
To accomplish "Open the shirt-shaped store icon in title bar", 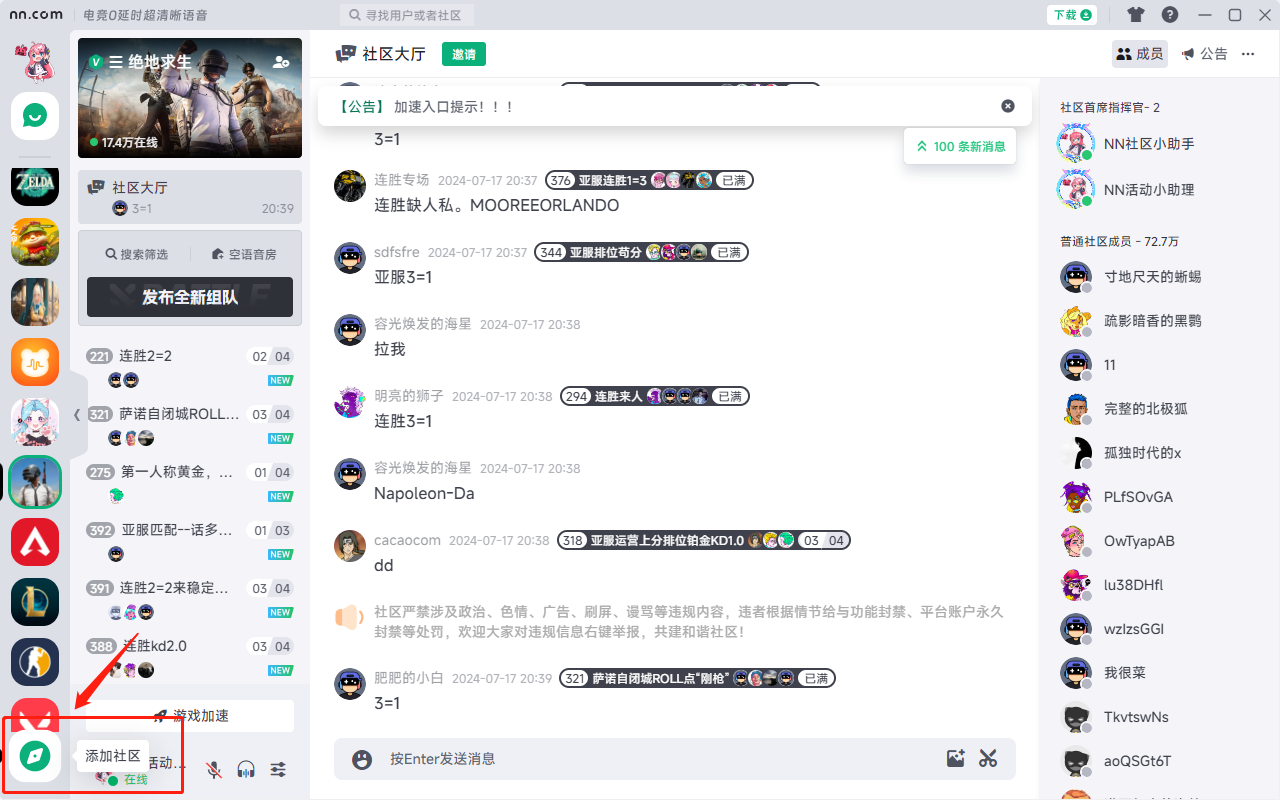I will point(1136,15).
